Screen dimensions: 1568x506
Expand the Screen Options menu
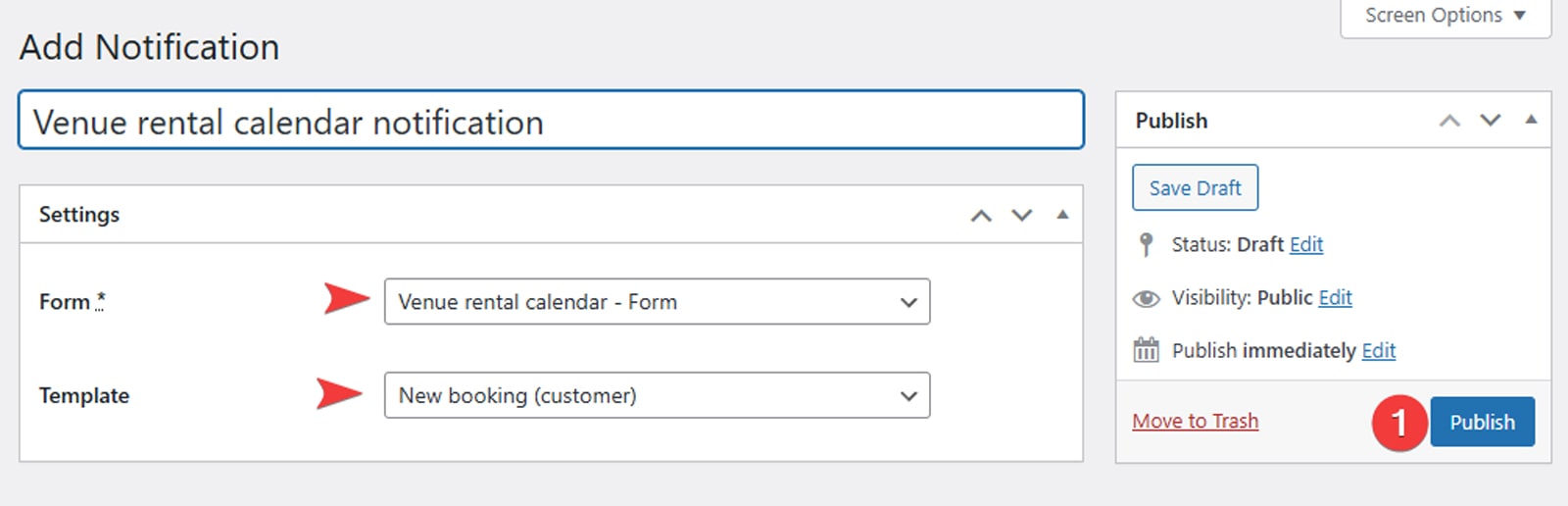pyautogui.click(x=1445, y=16)
